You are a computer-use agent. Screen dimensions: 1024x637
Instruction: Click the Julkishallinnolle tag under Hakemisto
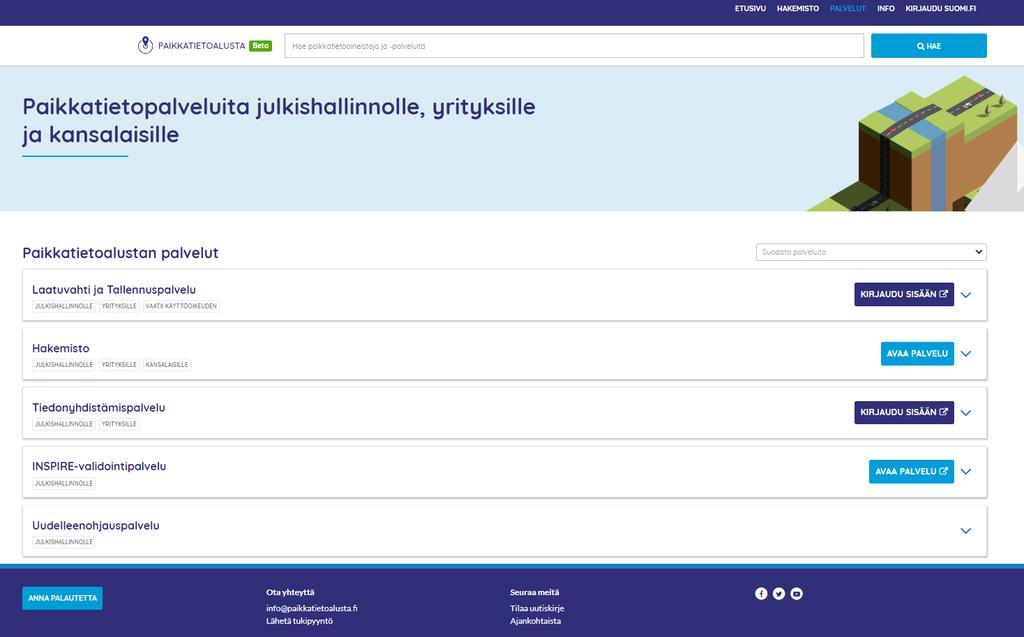point(64,365)
